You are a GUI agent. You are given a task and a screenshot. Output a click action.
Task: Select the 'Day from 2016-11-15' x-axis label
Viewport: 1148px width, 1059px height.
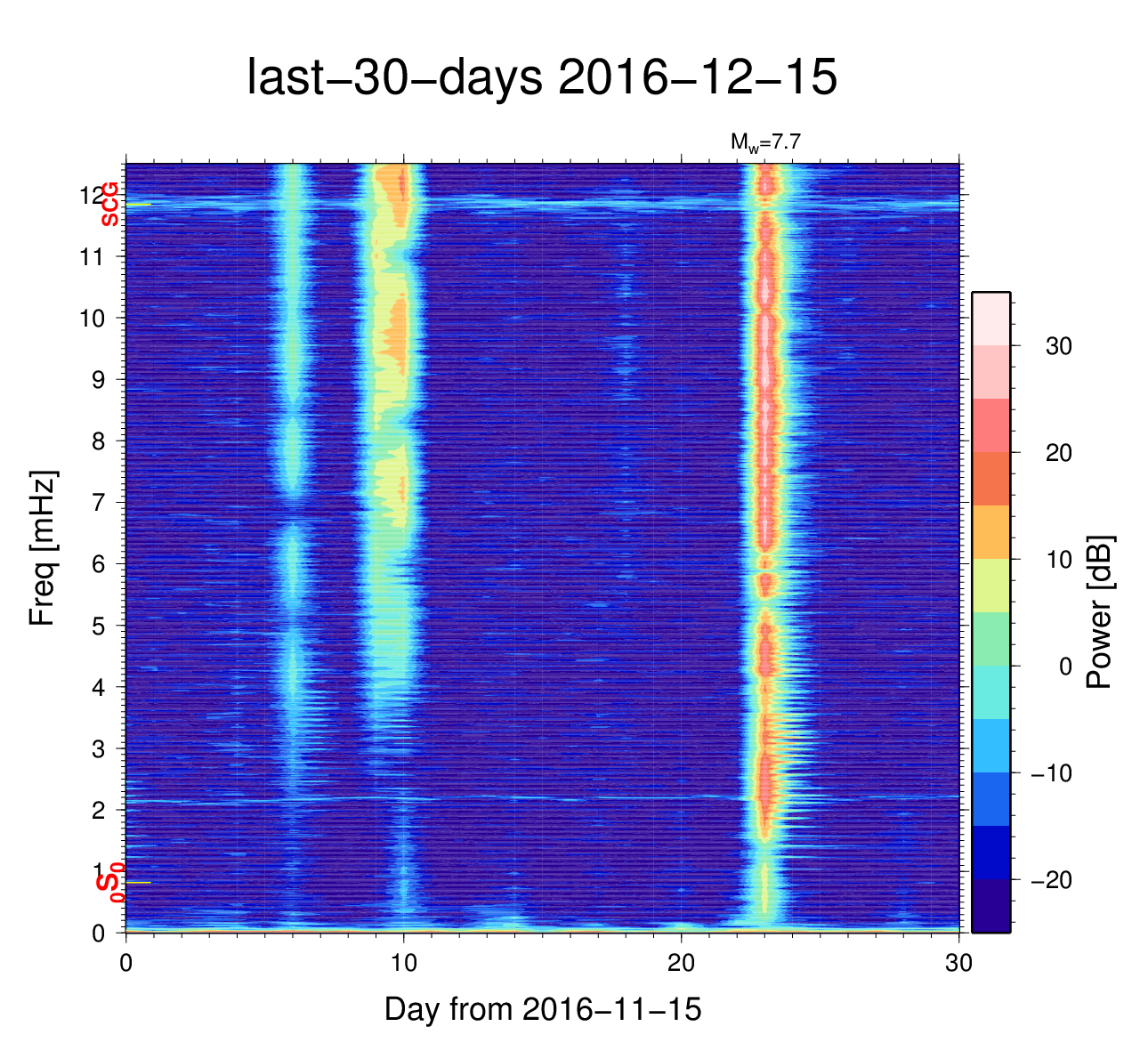[543, 1009]
